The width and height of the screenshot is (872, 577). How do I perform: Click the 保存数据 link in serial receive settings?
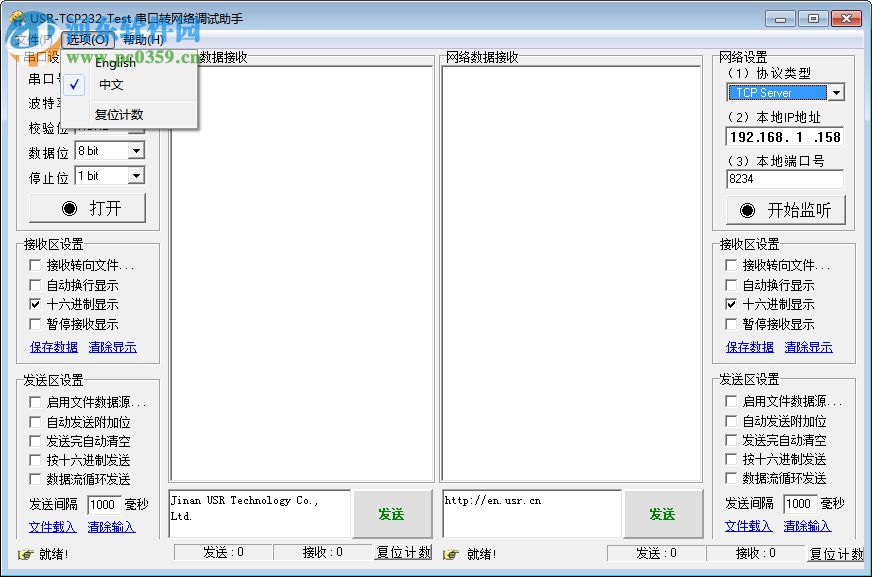click(x=52, y=346)
